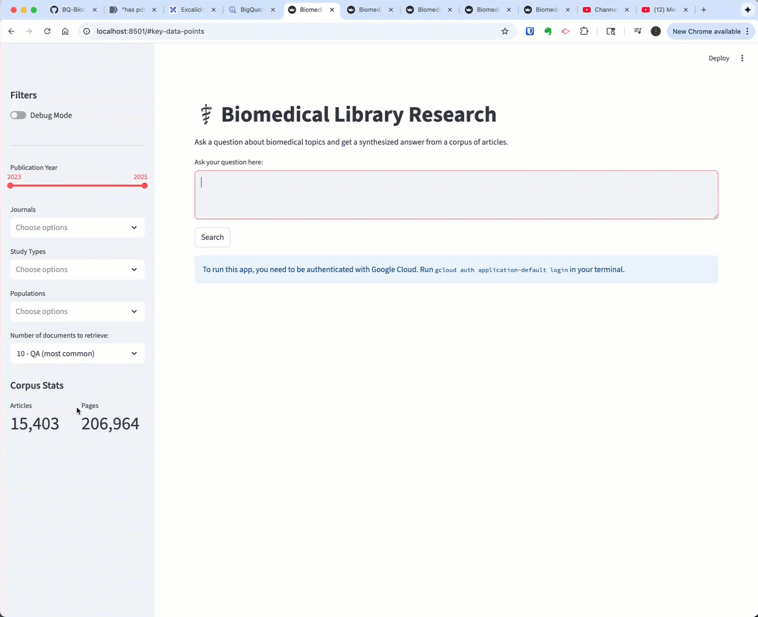Switch to the BigQuery tab
This screenshot has height=617, width=758.
click(x=251, y=10)
